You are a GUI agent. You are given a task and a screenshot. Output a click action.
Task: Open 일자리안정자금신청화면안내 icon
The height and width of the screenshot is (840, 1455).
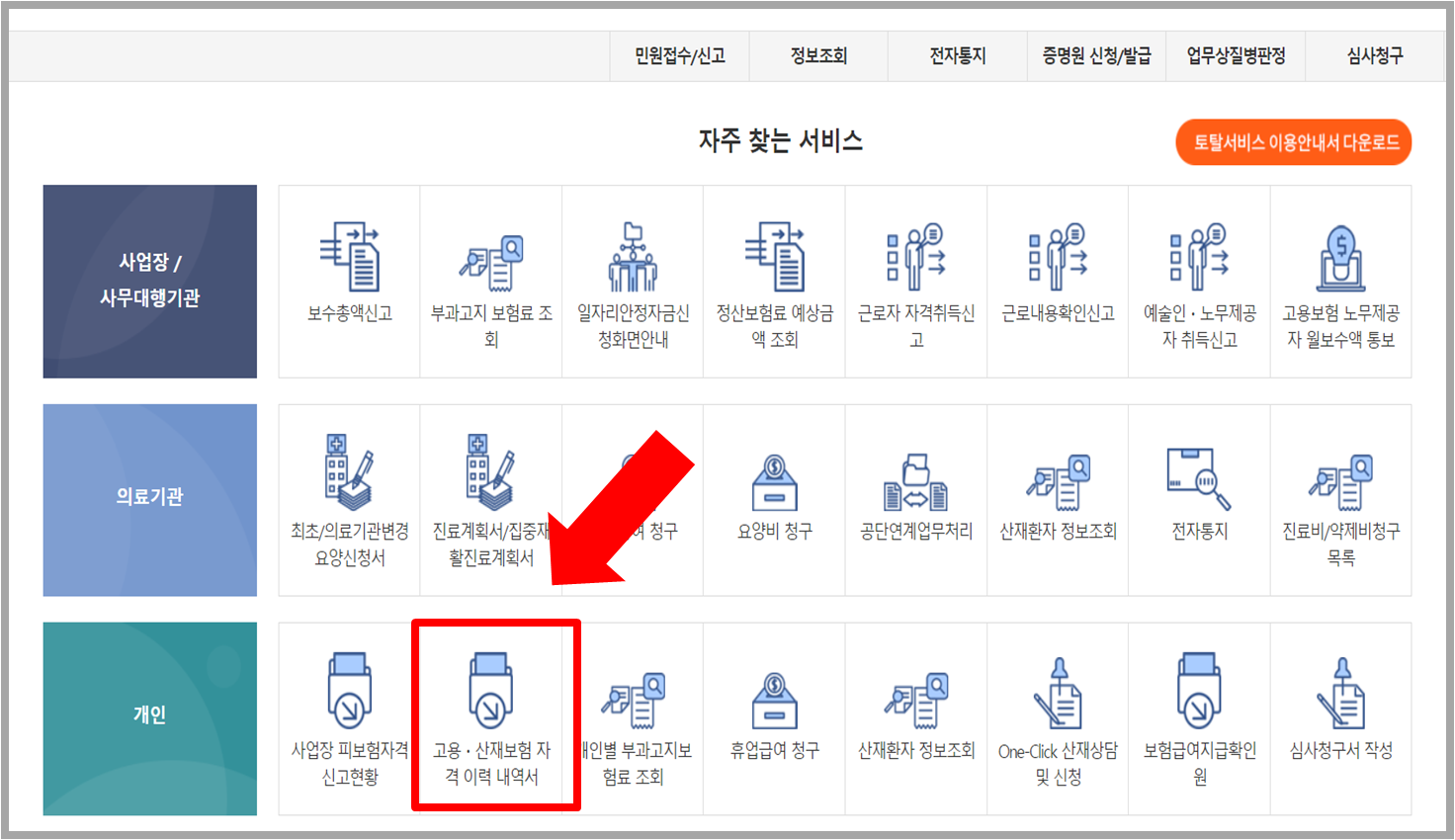[x=633, y=280]
